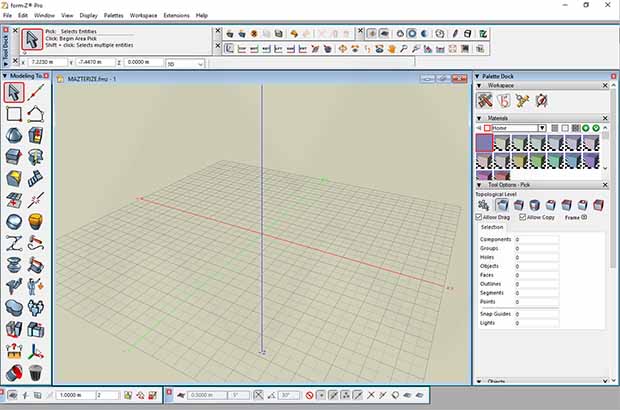Choose the red paint bucket tool
Screen dimensions: 620x410
coord(14,372)
